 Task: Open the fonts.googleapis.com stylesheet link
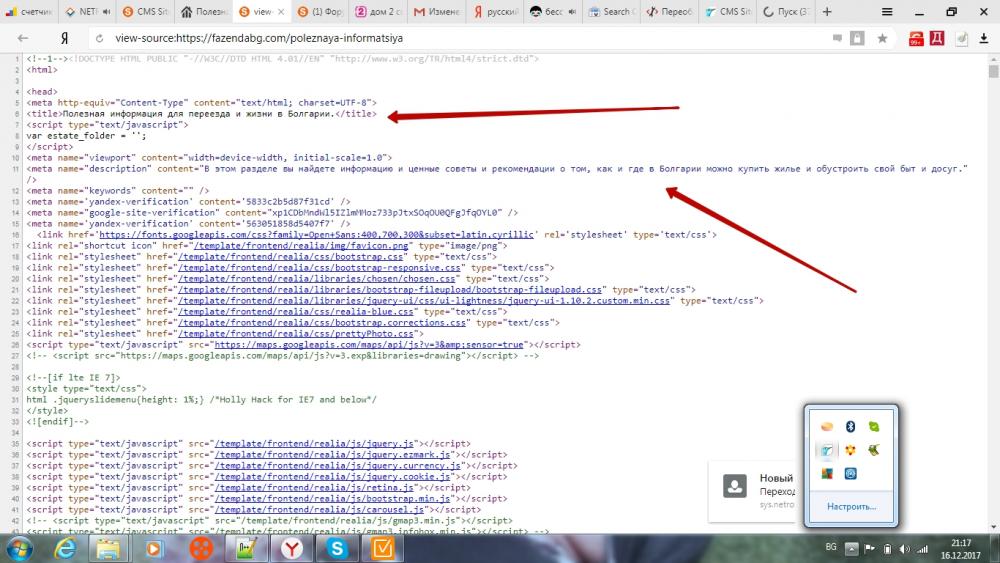(316, 235)
